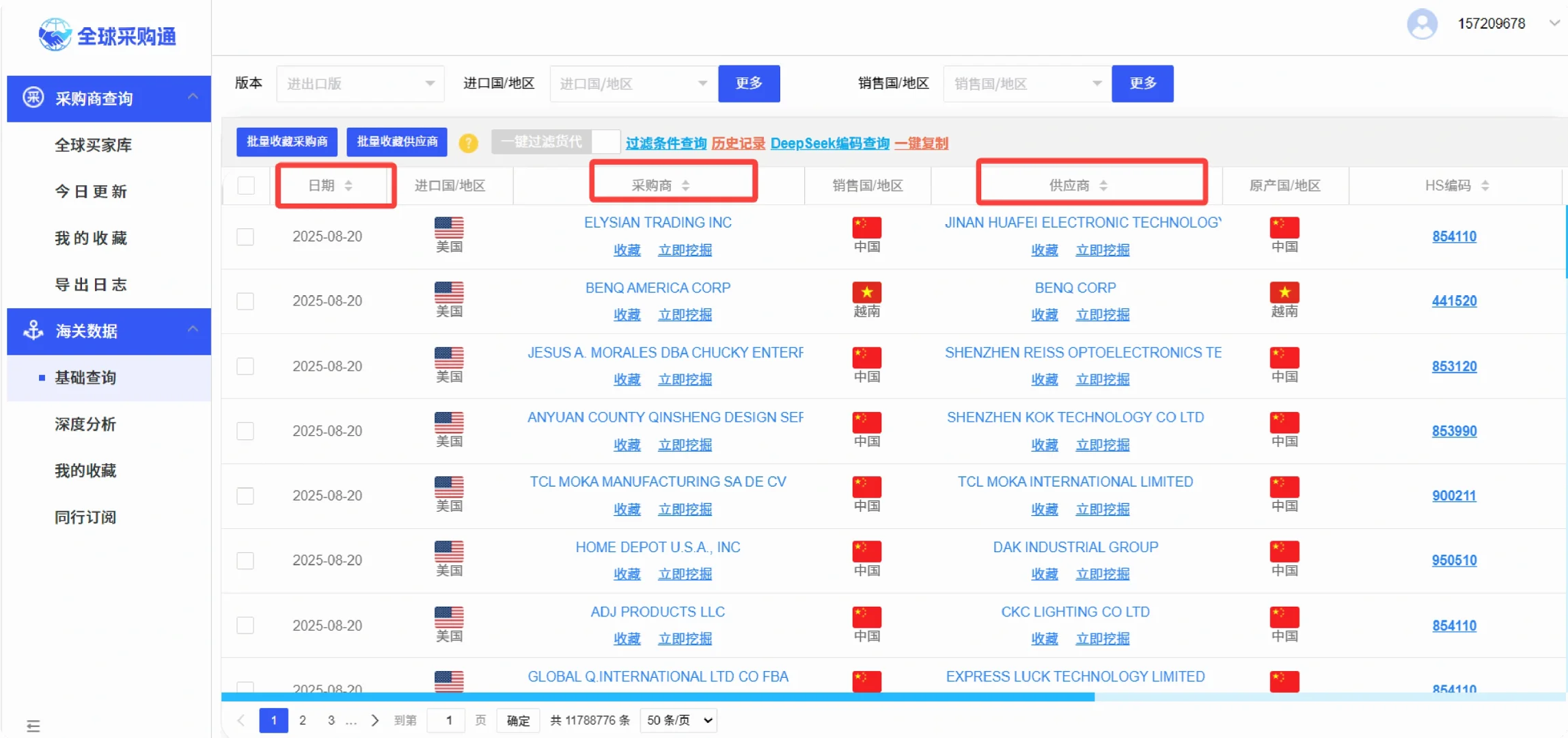The height and width of the screenshot is (738, 1568).
Task: Go to next page arrow
Action: (374, 720)
